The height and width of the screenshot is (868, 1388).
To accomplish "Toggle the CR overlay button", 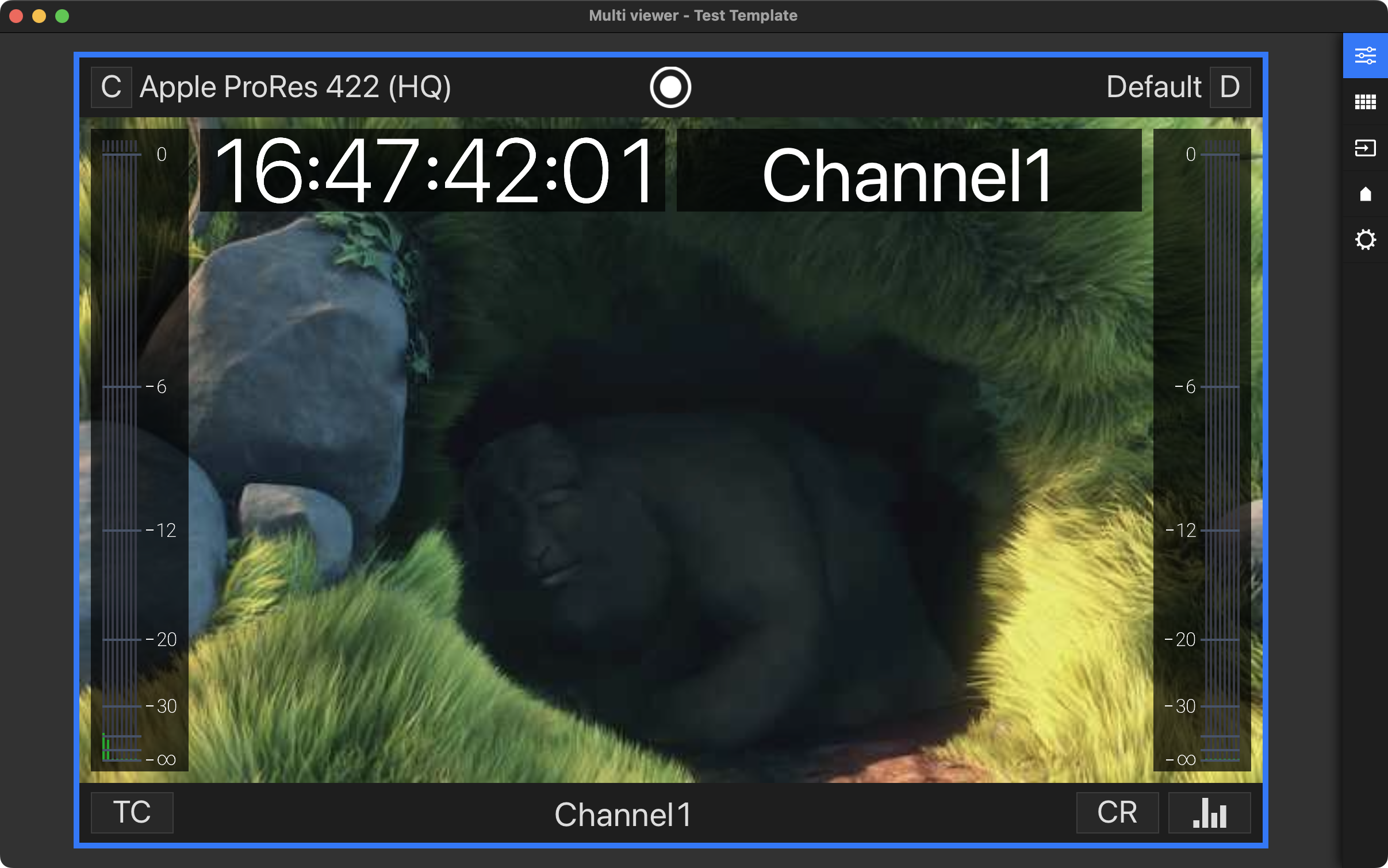I will click(1117, 813).
